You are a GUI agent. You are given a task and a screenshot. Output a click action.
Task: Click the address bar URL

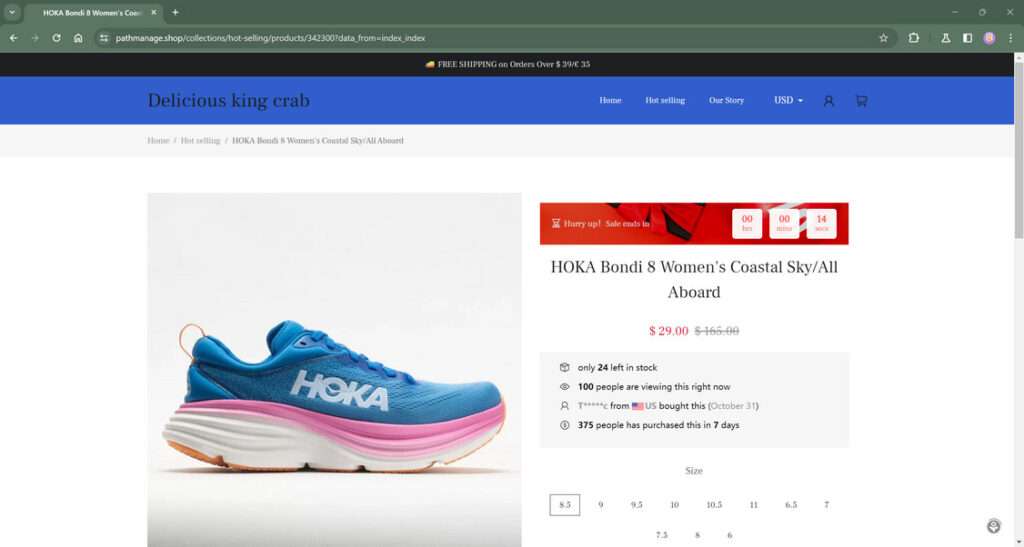point(270,38)
